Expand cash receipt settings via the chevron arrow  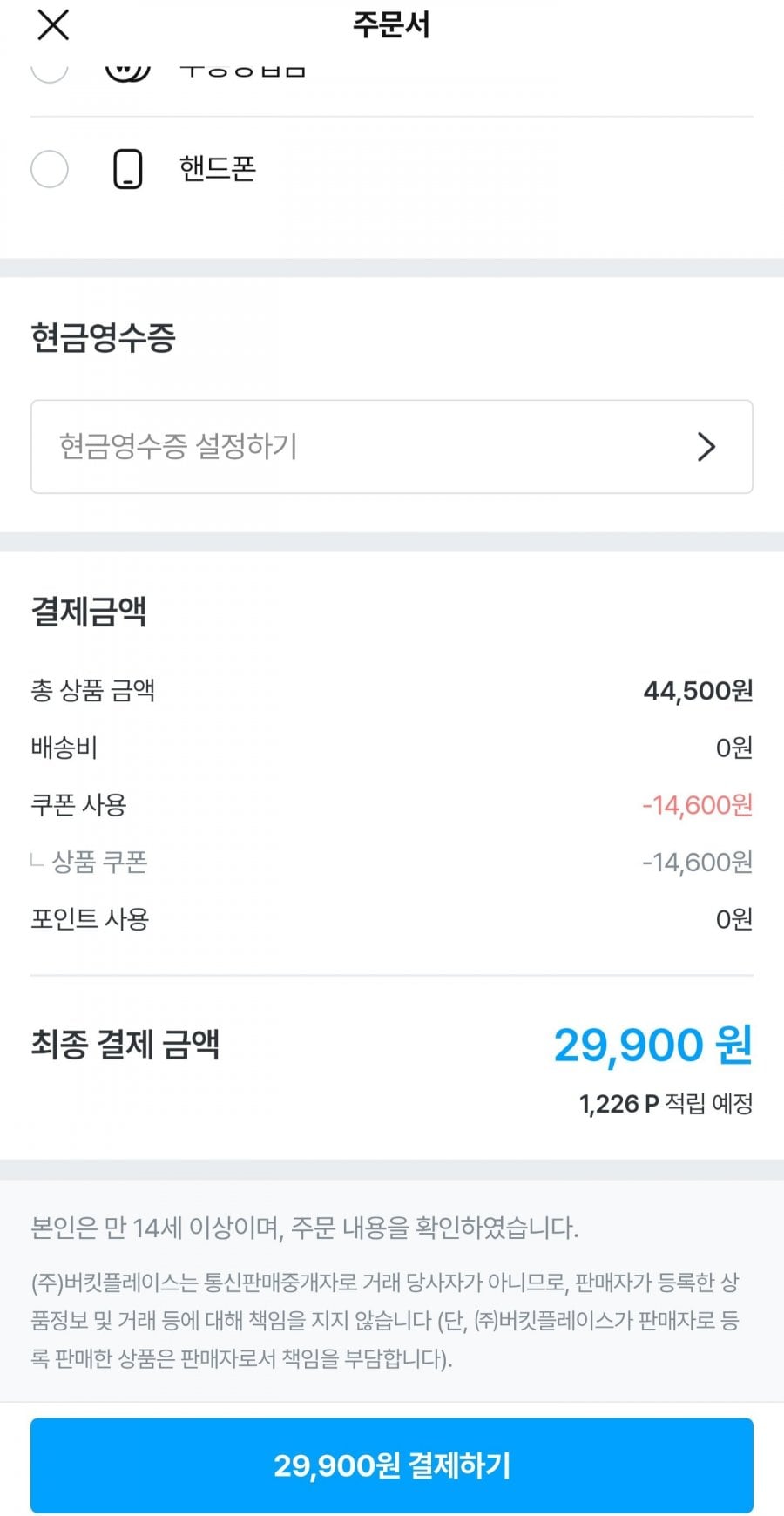pos(706,447)
